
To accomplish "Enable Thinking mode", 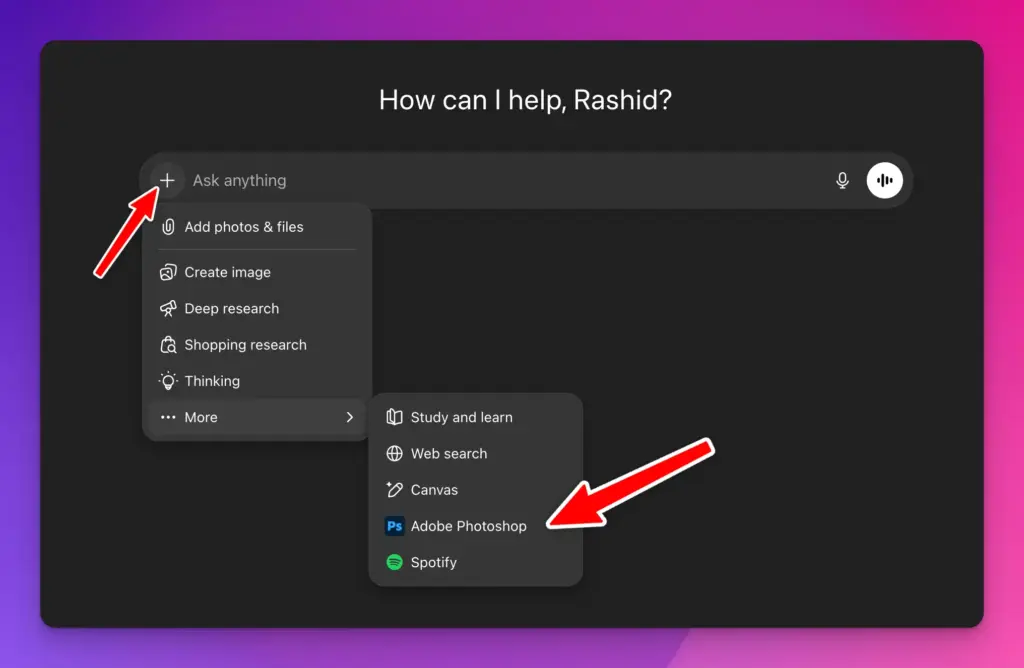I will pos(211,381).
